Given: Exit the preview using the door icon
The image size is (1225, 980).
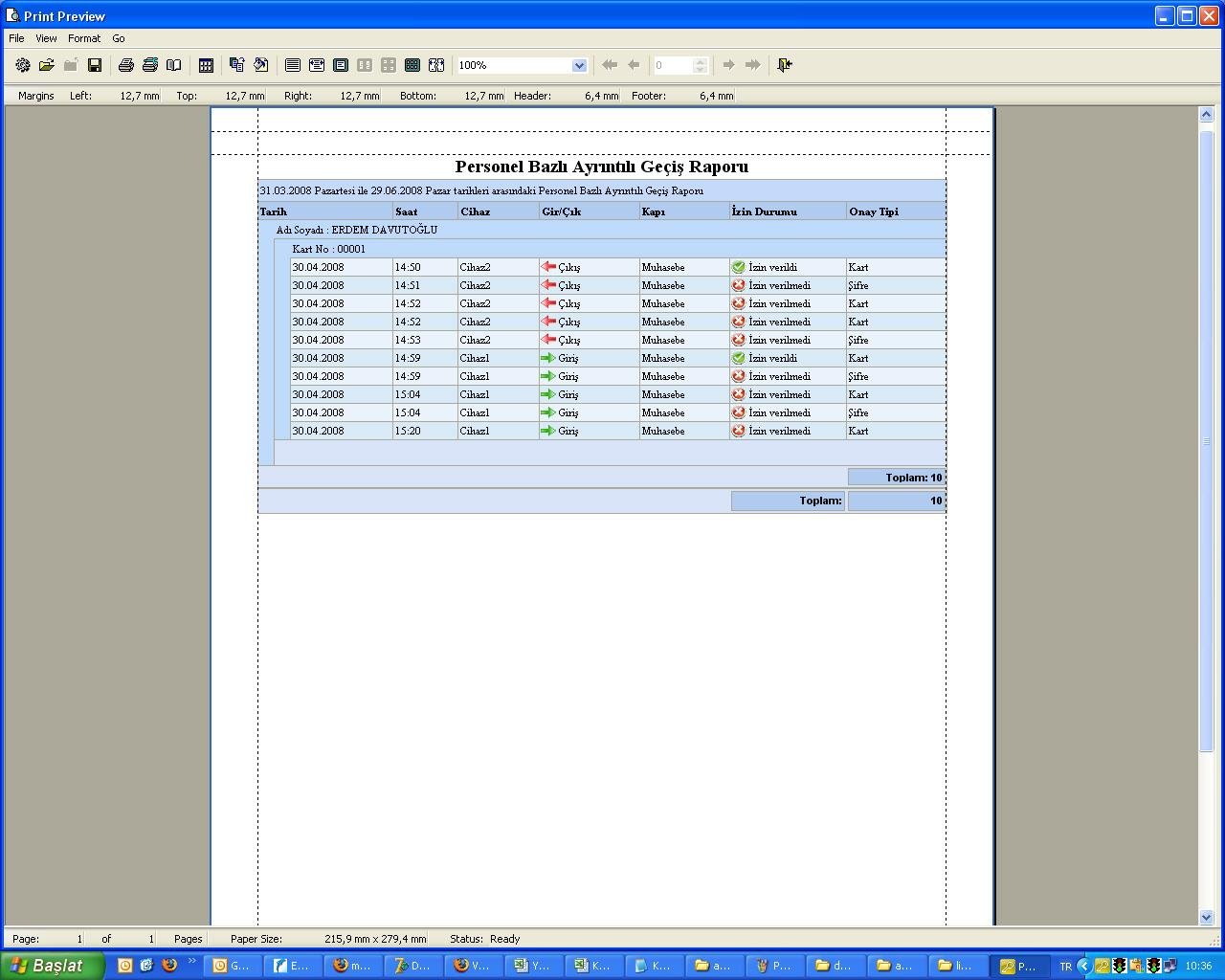Looking at the screenshot, I should pos(785,65).
